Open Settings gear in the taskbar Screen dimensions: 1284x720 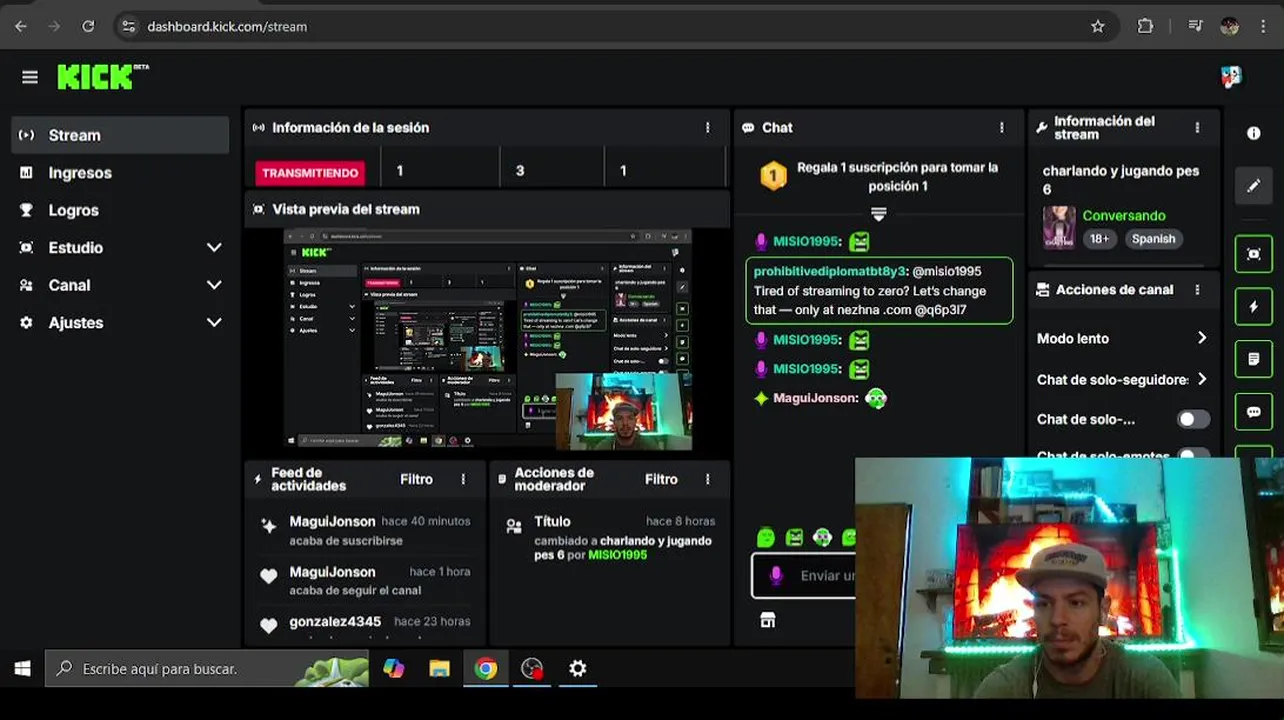(578, 668)
